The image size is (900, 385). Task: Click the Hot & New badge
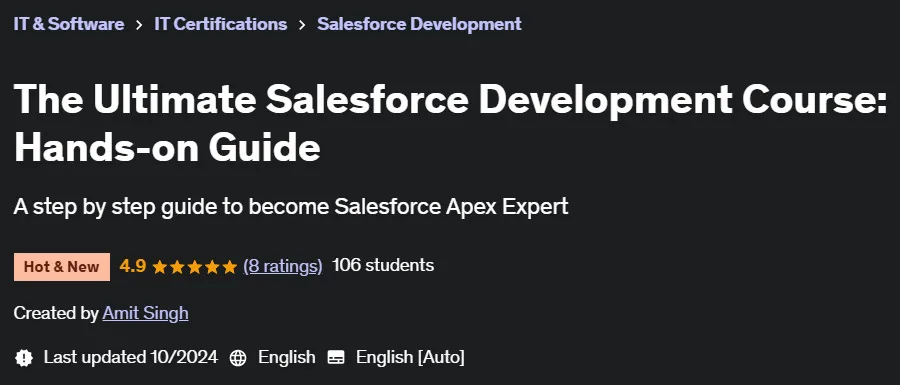point(61,267)
